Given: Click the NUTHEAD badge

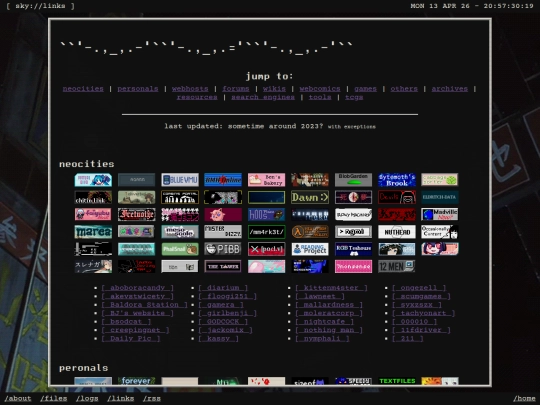Looking at the screenshot, I should click(x=397, y=232).
